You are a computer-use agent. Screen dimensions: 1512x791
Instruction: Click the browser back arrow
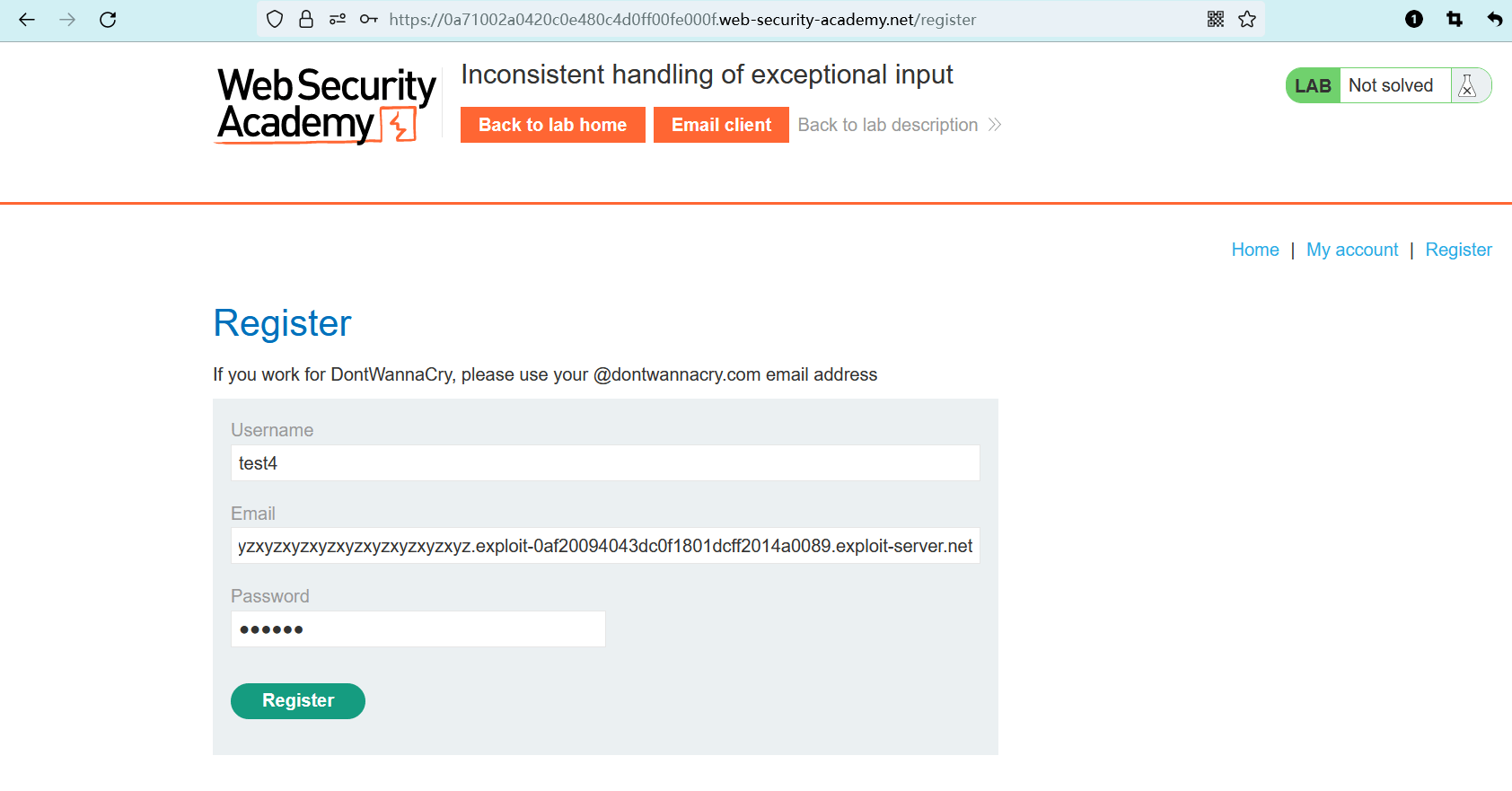[x=27, y=20]
